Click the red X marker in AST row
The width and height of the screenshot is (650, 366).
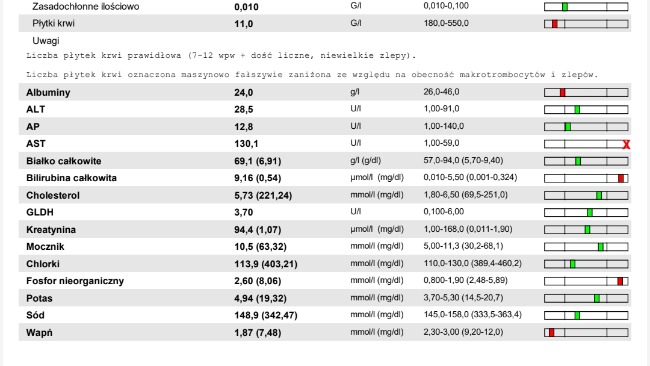[626, 144]
